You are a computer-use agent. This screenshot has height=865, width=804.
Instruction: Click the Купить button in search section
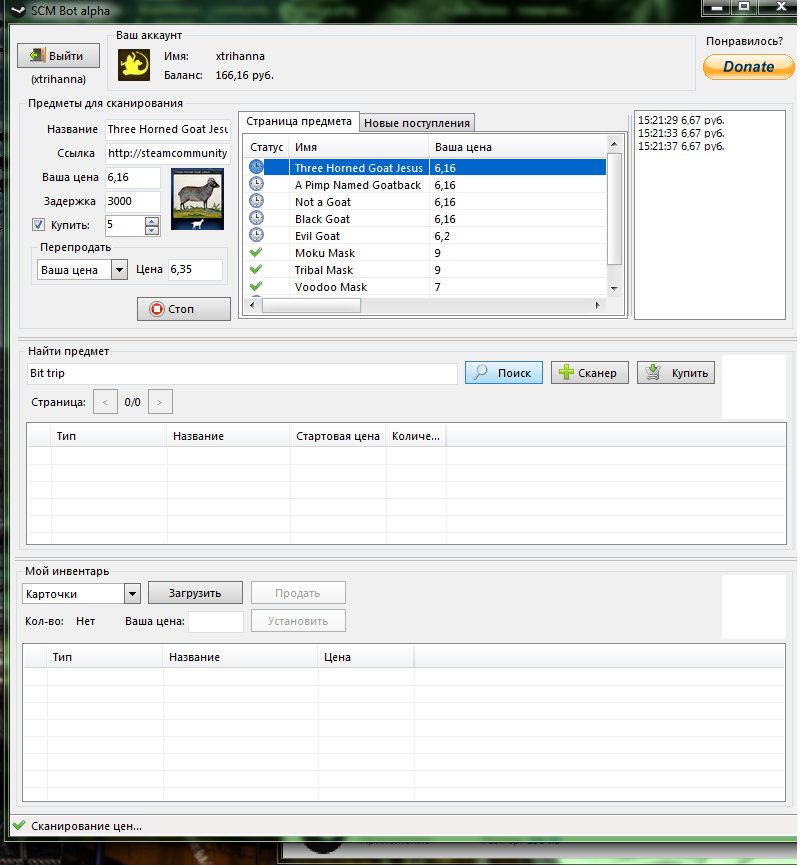click(676, 373)
